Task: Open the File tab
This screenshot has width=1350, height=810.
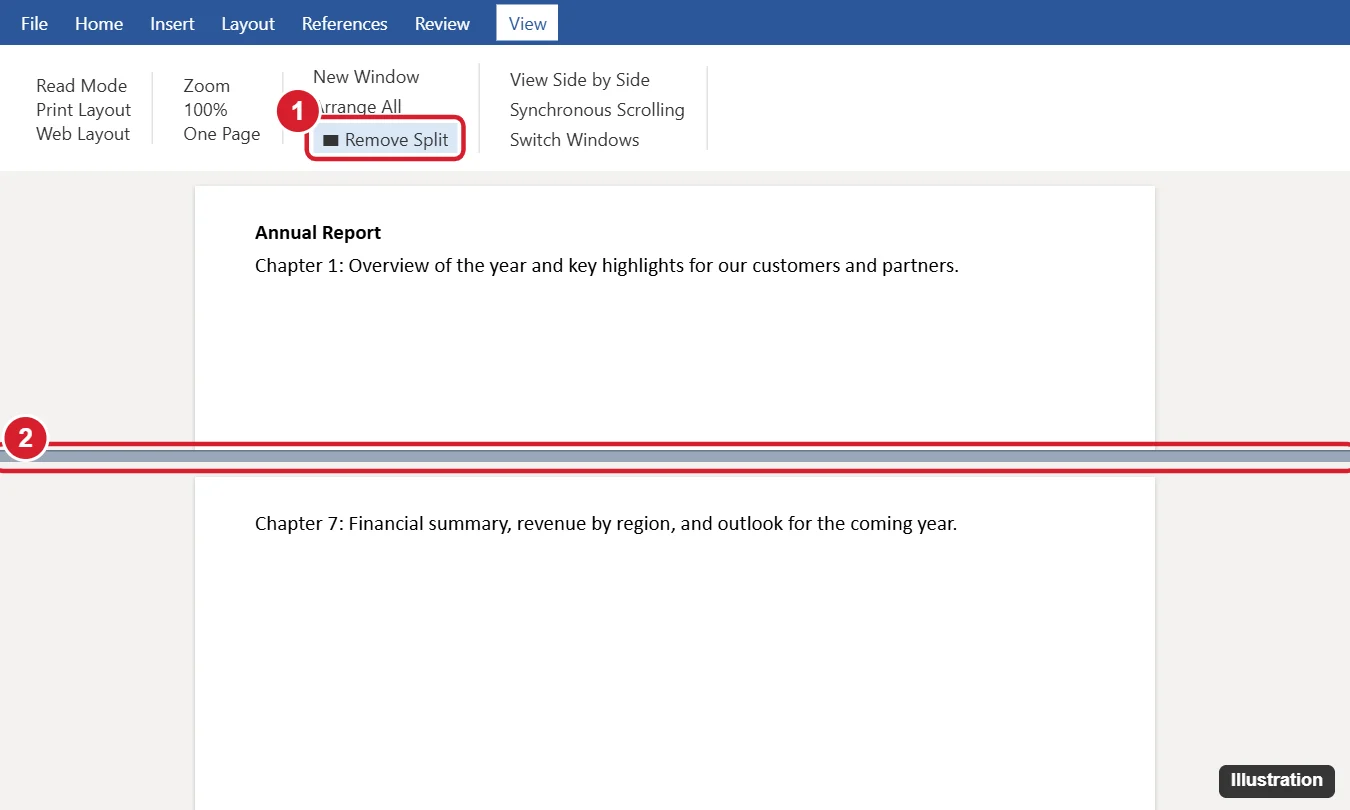Action: point(34,23)
